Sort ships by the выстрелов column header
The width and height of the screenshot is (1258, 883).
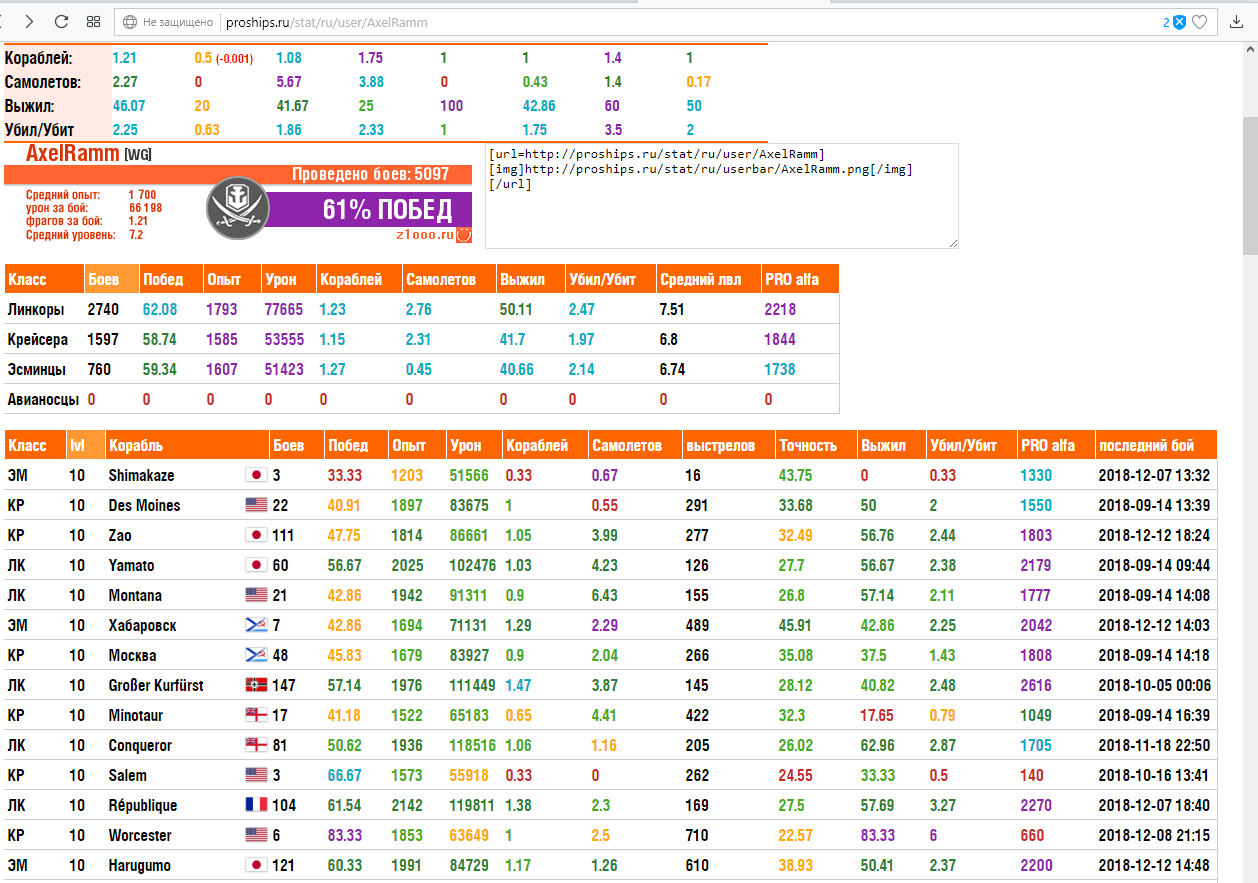[x=727, y=445]
